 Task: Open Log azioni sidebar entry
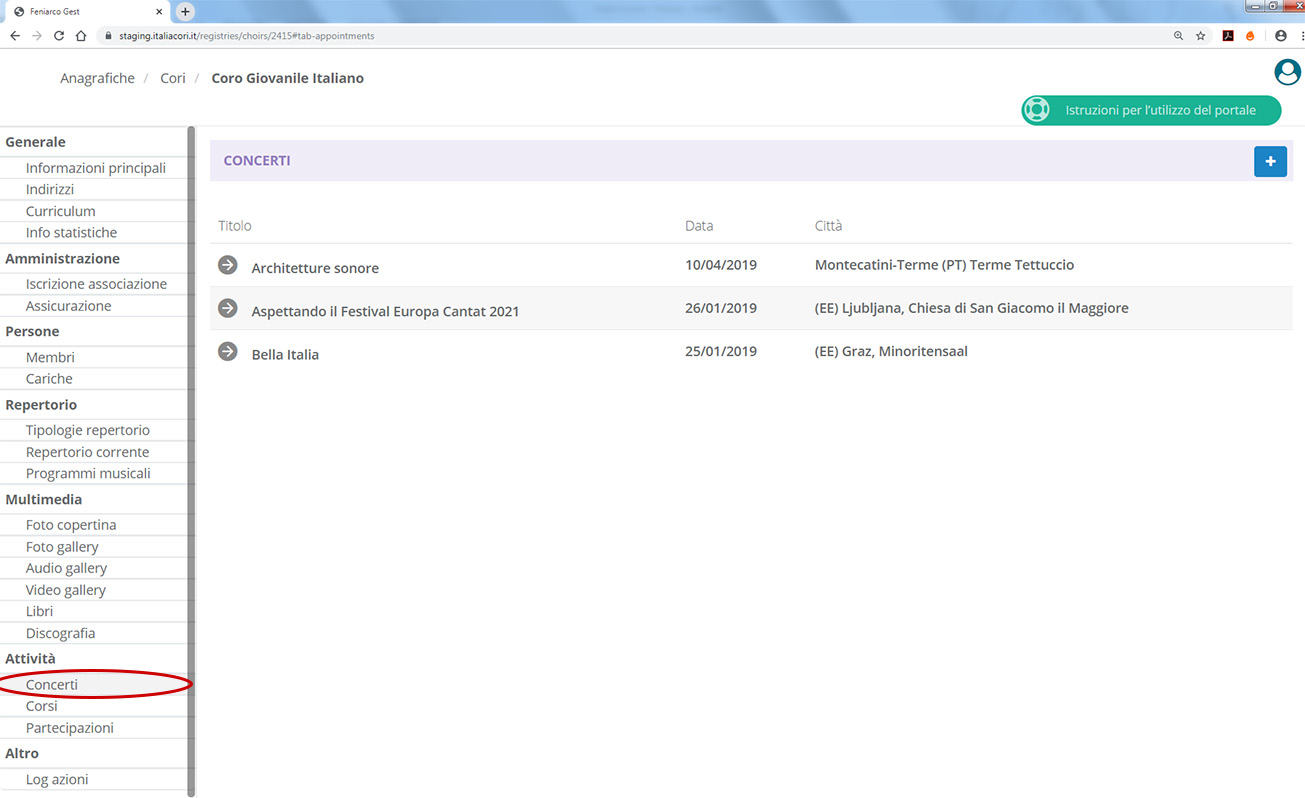(57, 780)
